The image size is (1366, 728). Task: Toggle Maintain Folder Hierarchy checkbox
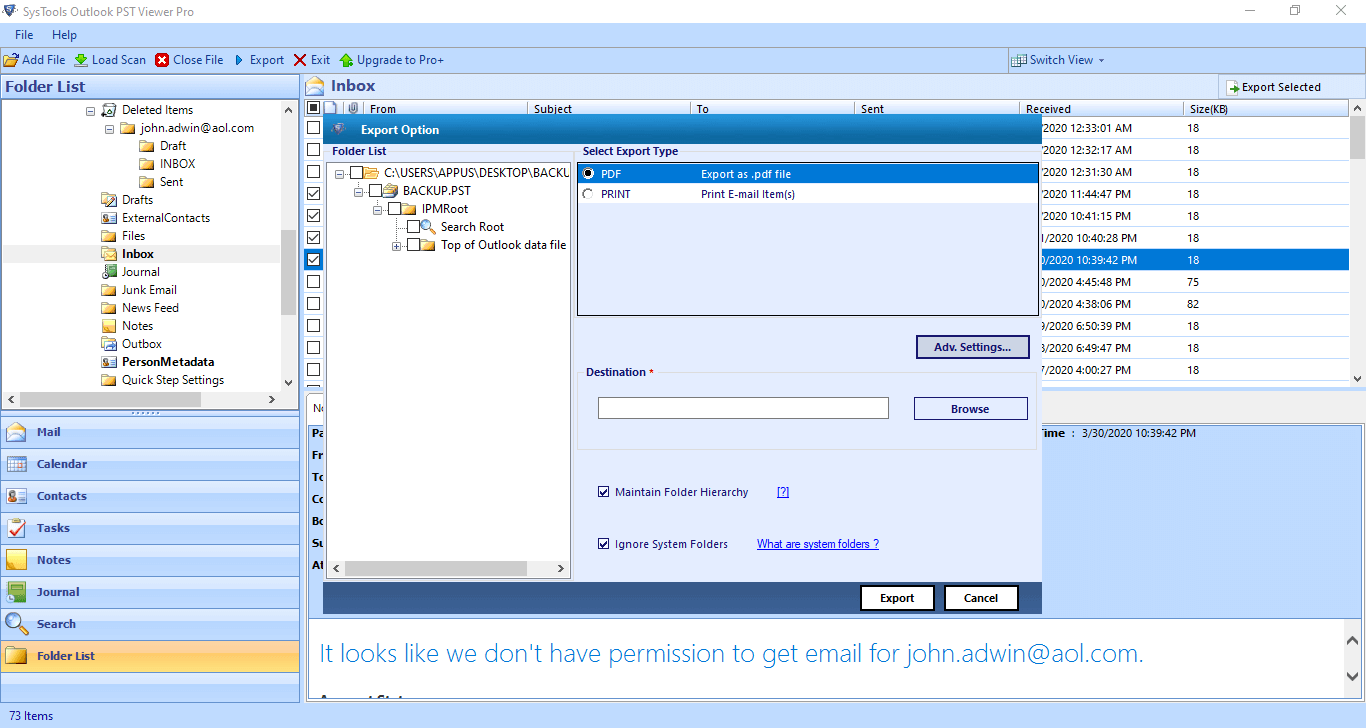(x=603, y=492)
